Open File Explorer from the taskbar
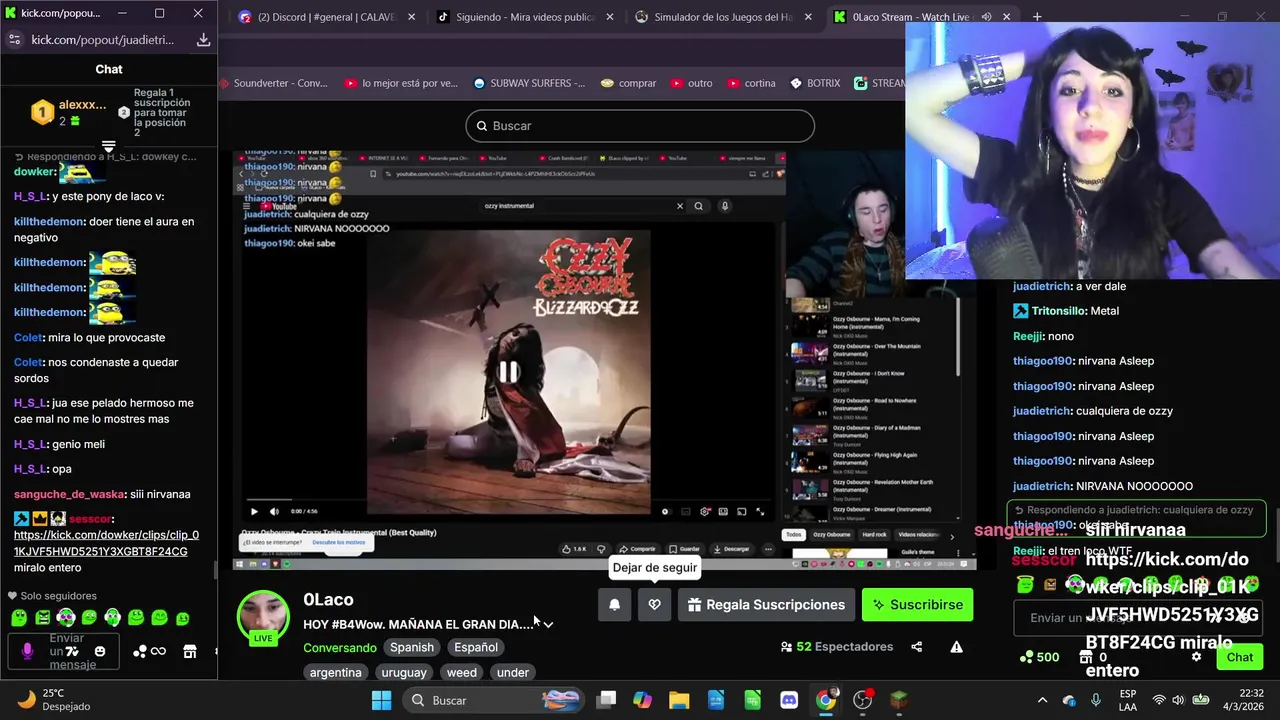Viewport: 1280px width, 720px height. click(x=679, y=700)
